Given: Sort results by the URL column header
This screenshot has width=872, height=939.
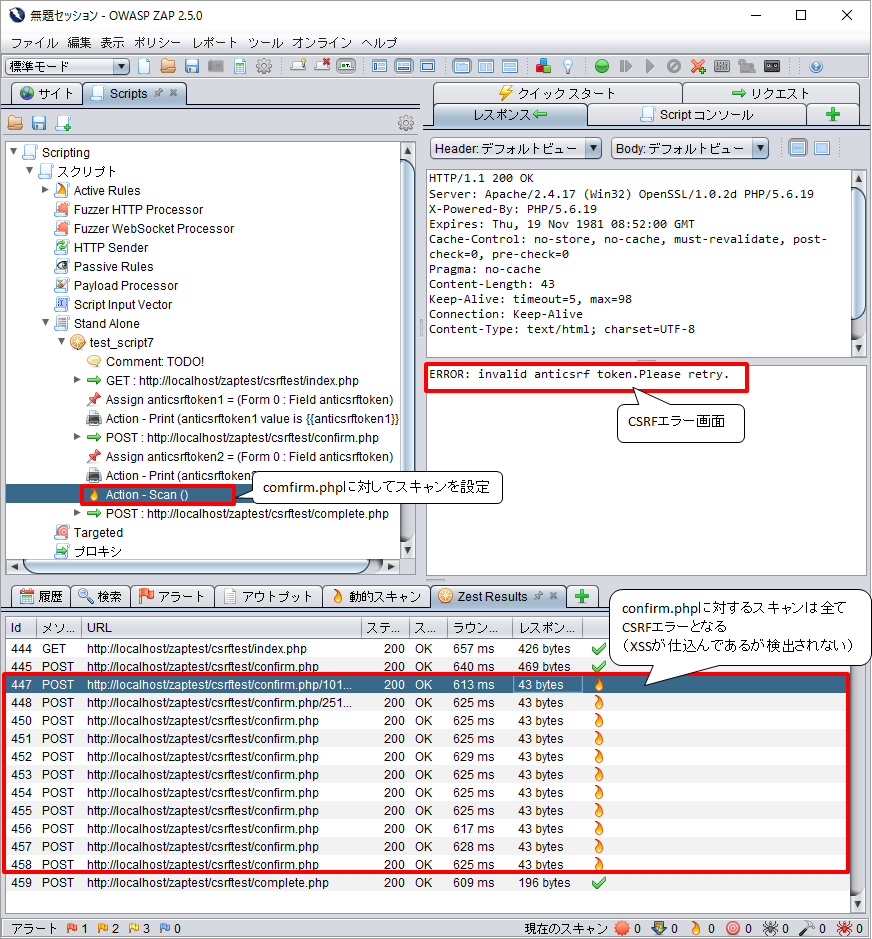Looking at the screenshot, I should tap(221, 628).
